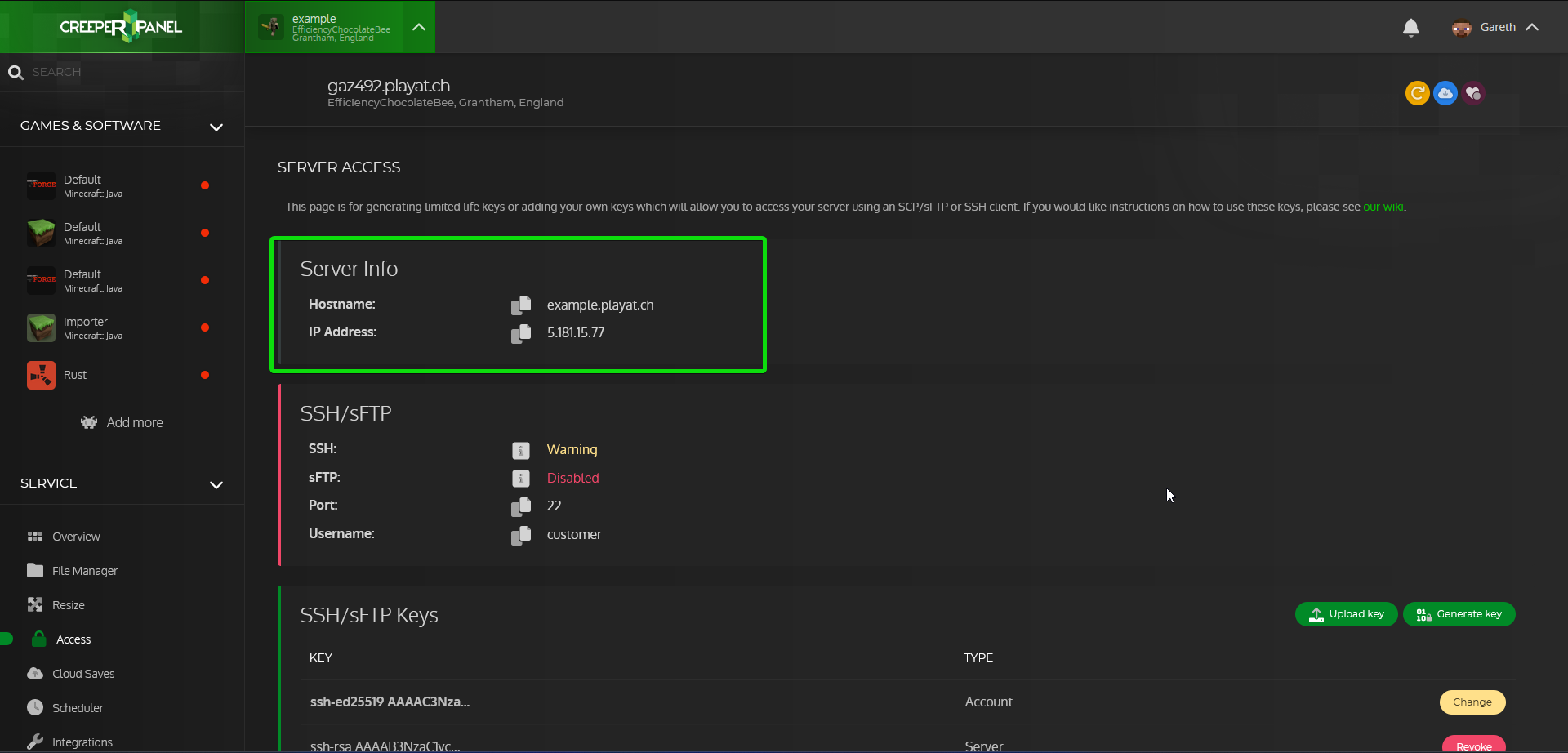Click the Upload key button
This screenshot has height=753, width=1568.
[1346, 614]
